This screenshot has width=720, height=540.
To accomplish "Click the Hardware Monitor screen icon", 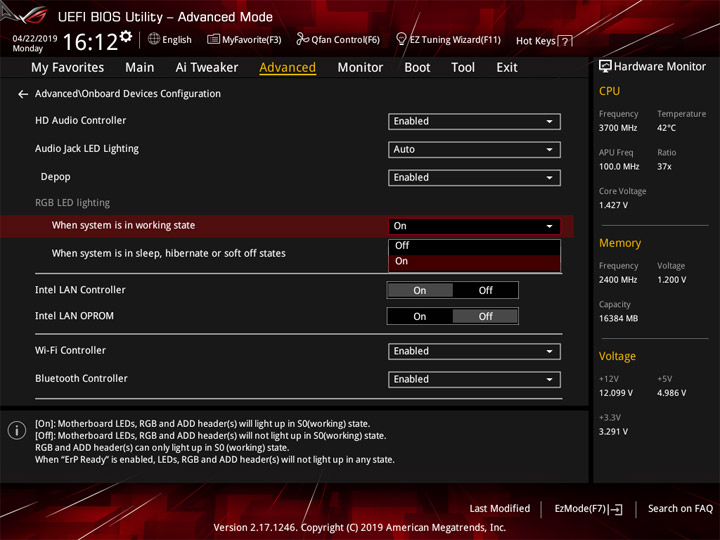I will (x=605, y=67).
